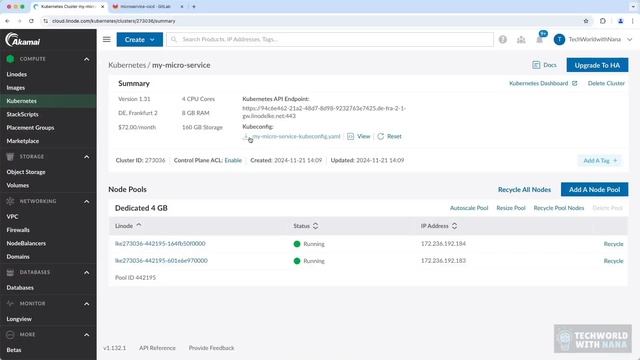
Task: Open NodeBalancers in the sidebar
Action: [26, 243]
